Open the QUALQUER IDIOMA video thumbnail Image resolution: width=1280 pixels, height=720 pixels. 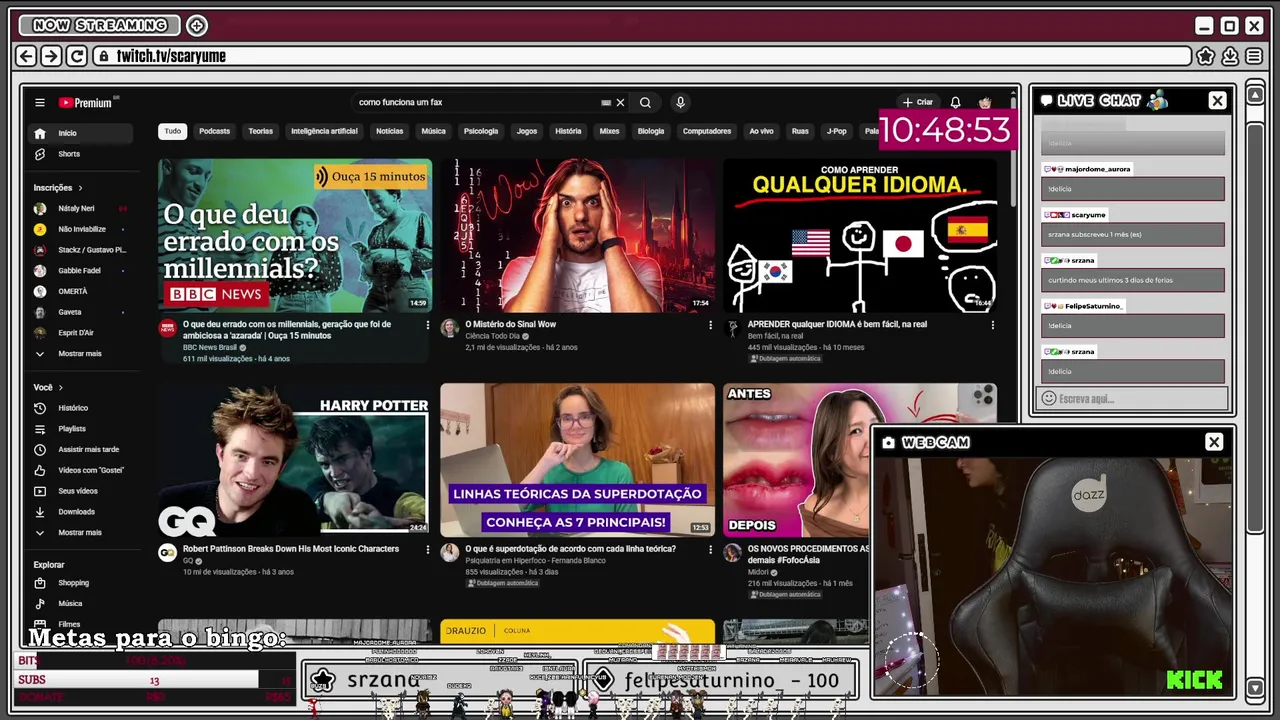(860, 235)
